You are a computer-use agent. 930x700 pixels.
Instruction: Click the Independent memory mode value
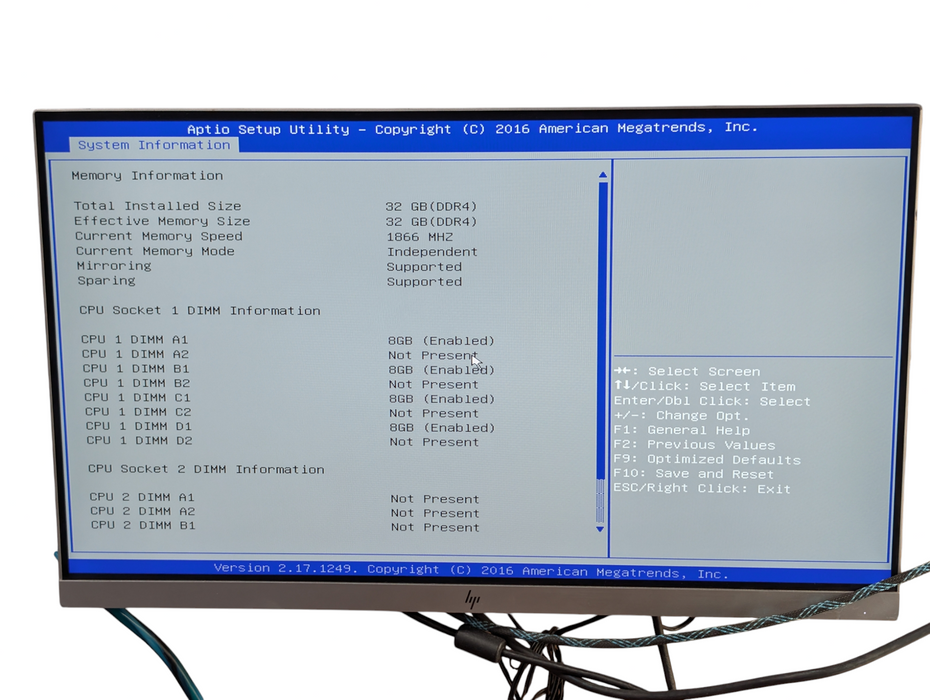pos(432,252)
